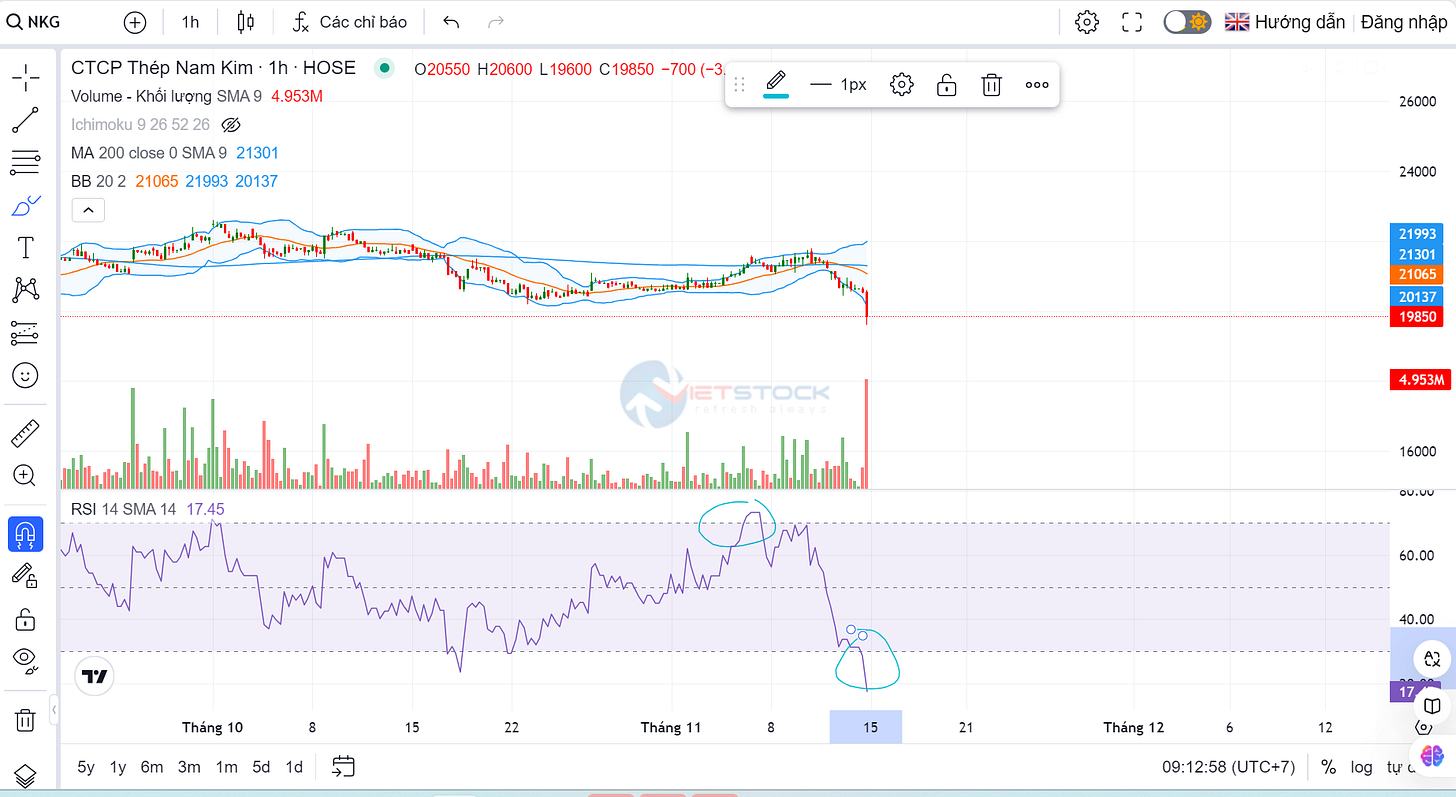Click the green market status dot
Screen dimensions: 1456x797
[x=383, y=68]
